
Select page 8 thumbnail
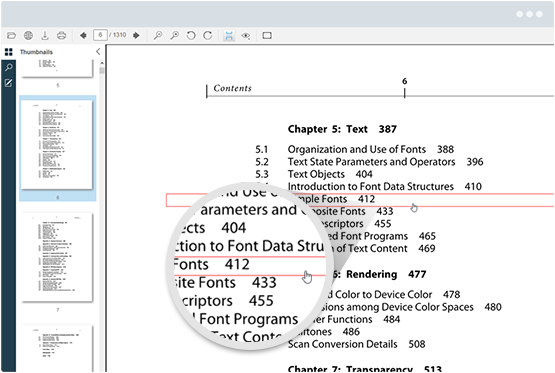point(57,348)
